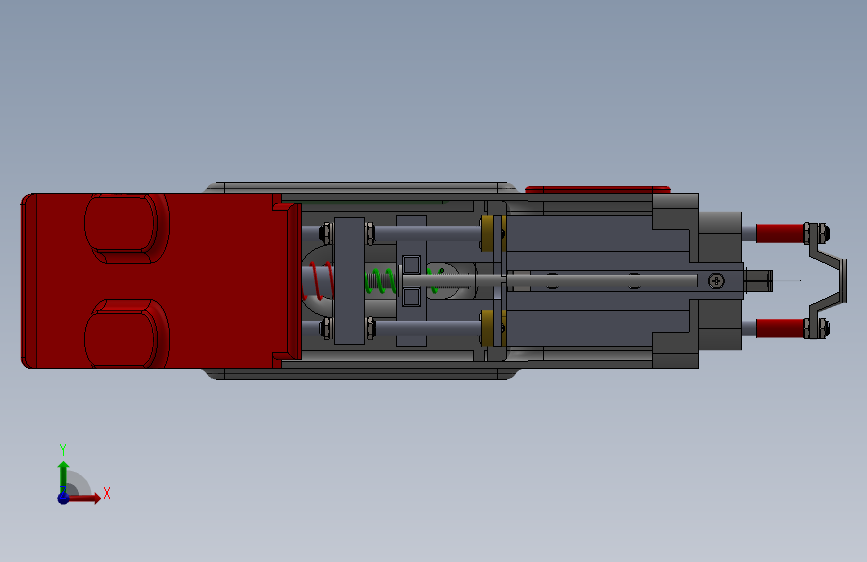Select the lower red sleeve on the rod
The width and height of the screenshot is (867, 562).
[x=780, y=328]
